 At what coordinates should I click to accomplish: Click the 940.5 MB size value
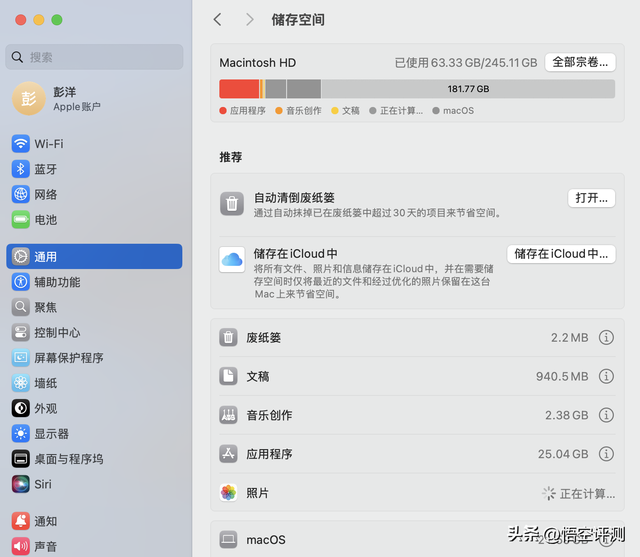tap(562, 376)
